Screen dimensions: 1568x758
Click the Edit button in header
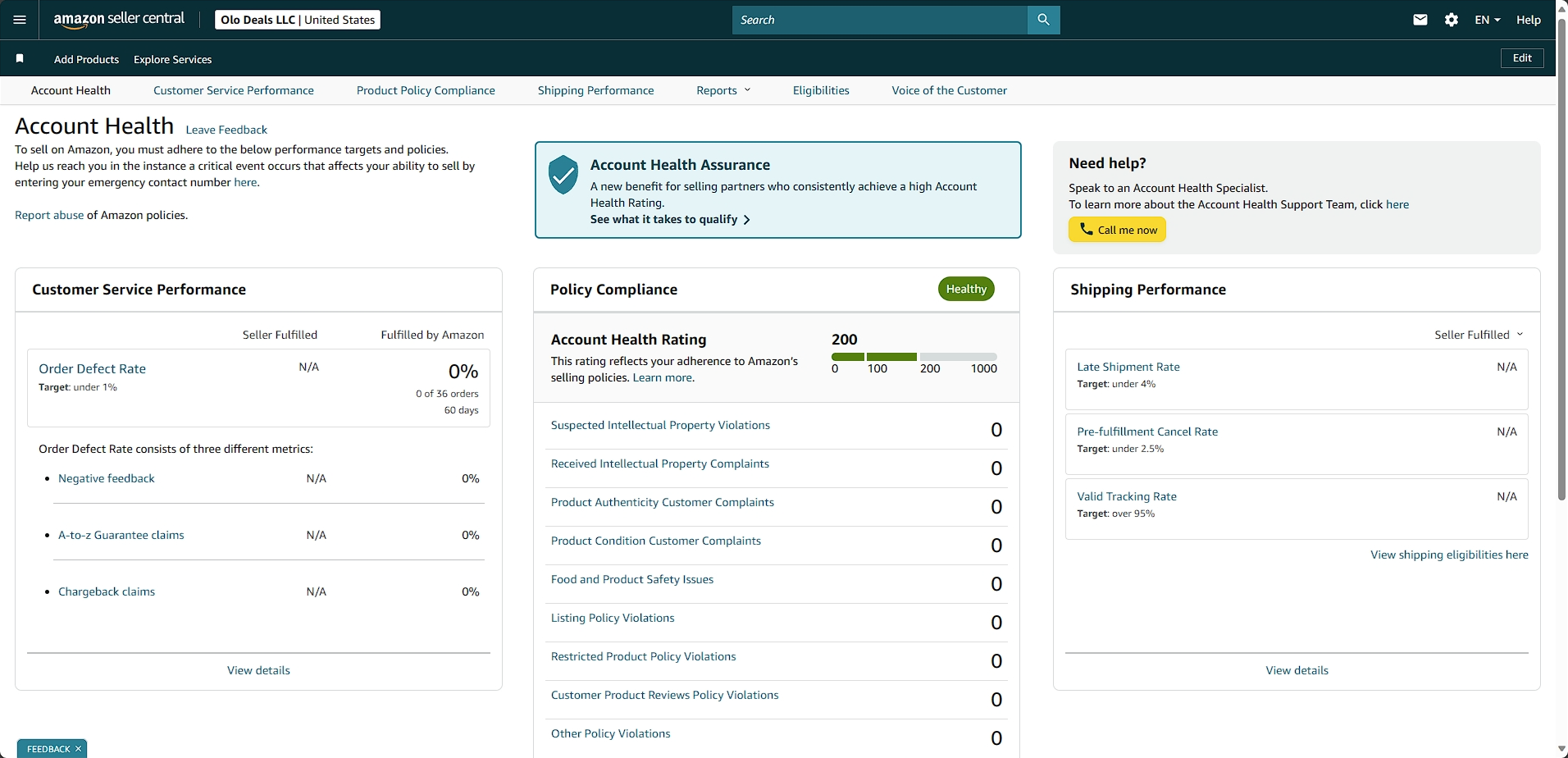1522,58
